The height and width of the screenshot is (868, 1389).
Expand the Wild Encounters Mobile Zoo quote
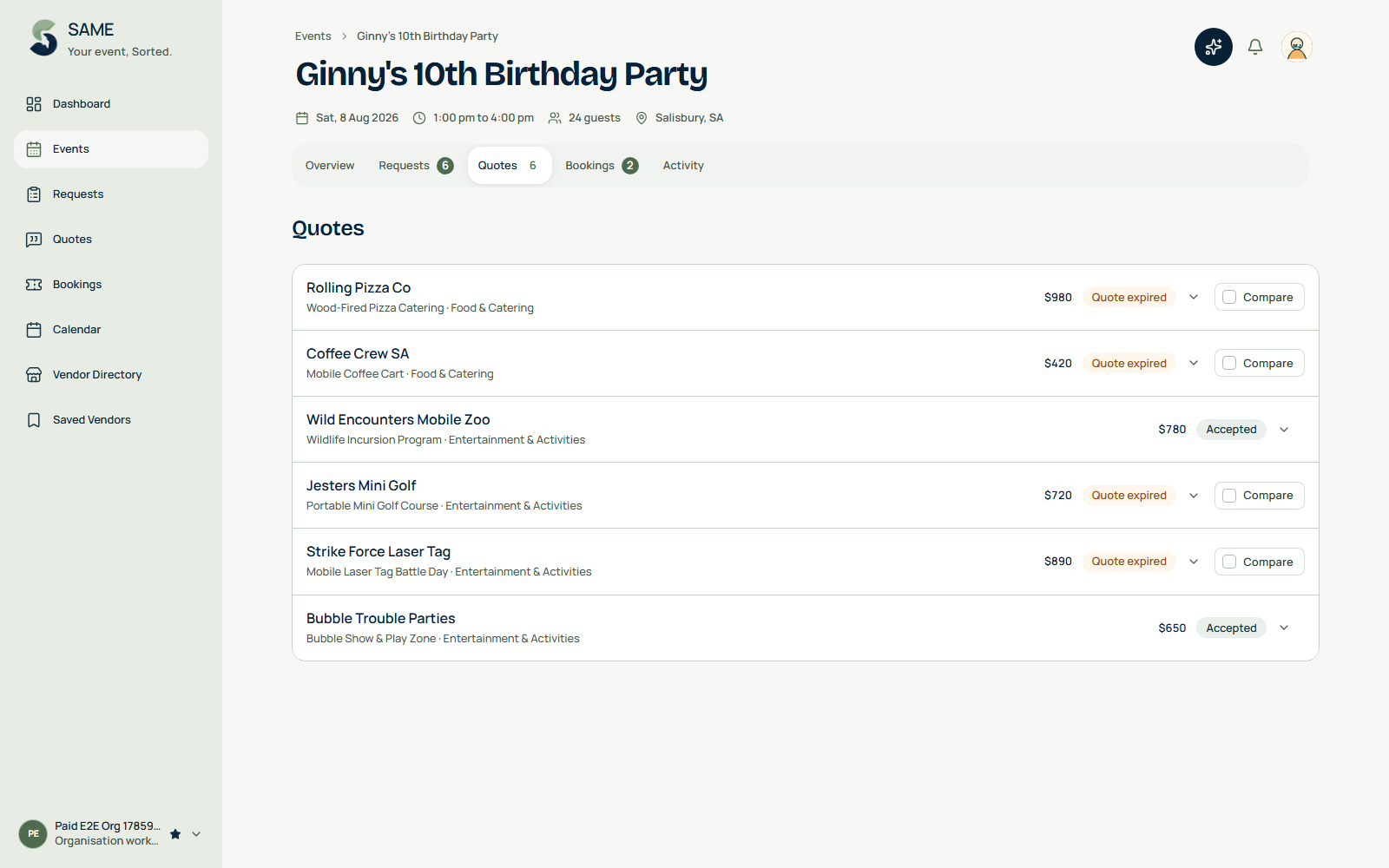click(1284, 430)
